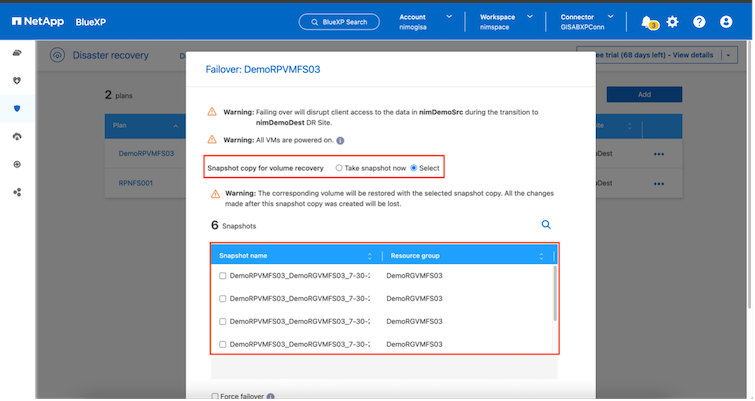Click the info icon beside VMs powered on warning

point(341,140)
